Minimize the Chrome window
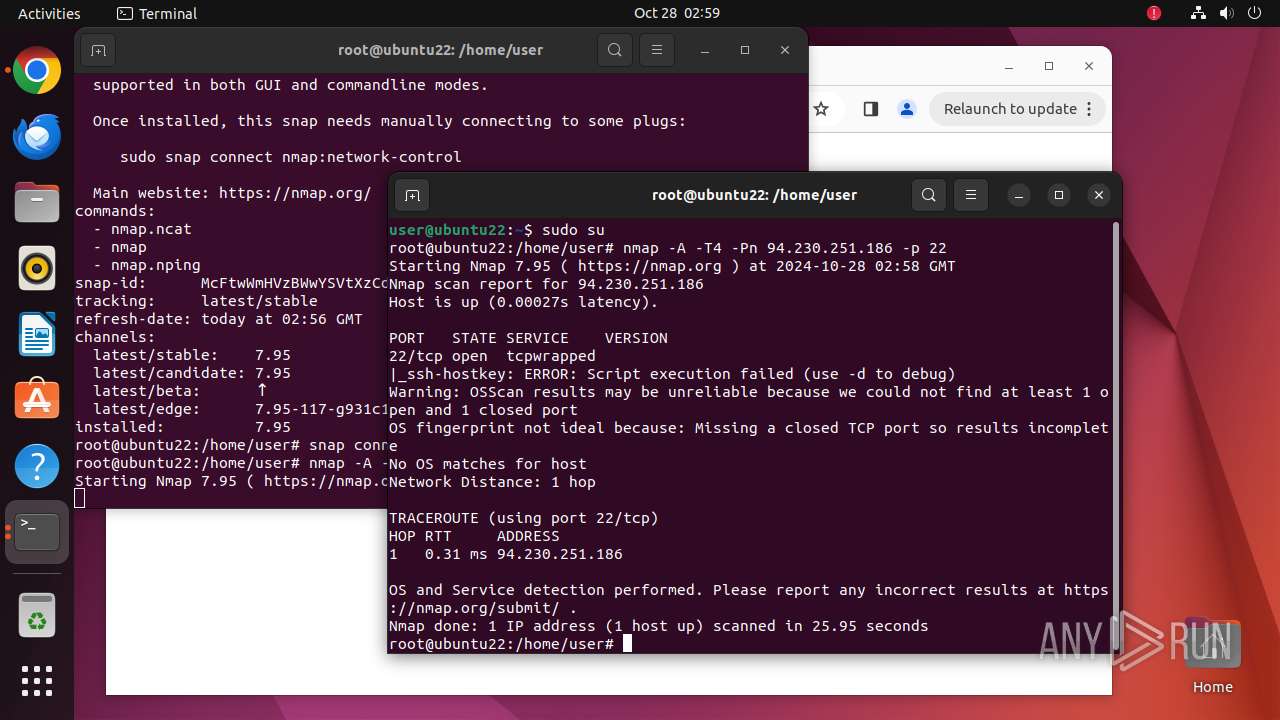This screenshot has height=720, width=1280. point(1009,66)
